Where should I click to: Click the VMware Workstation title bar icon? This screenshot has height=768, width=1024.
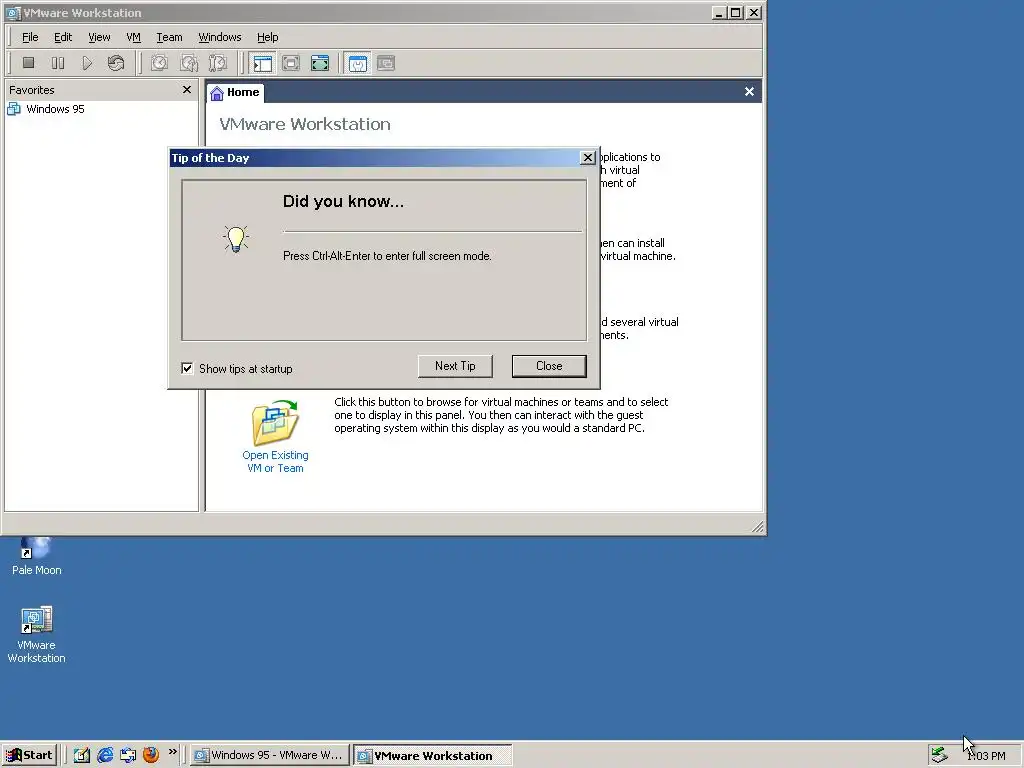[13, 13]
